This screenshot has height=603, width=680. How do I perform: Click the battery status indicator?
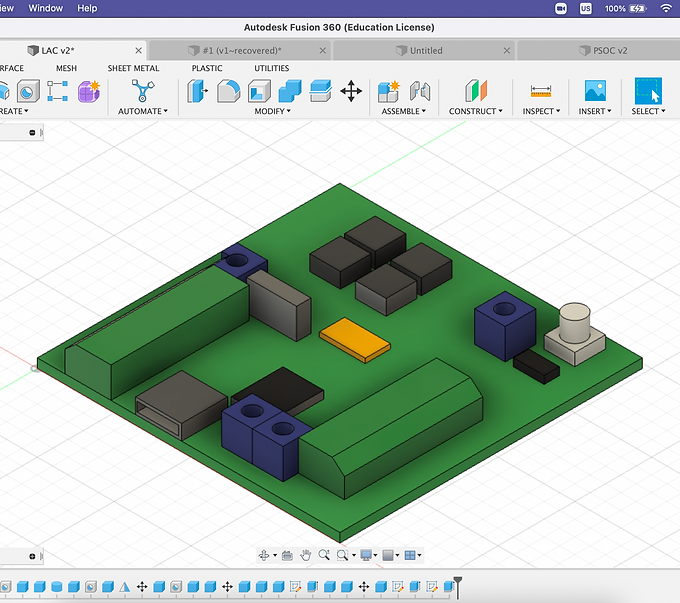(x=625, y=8)
